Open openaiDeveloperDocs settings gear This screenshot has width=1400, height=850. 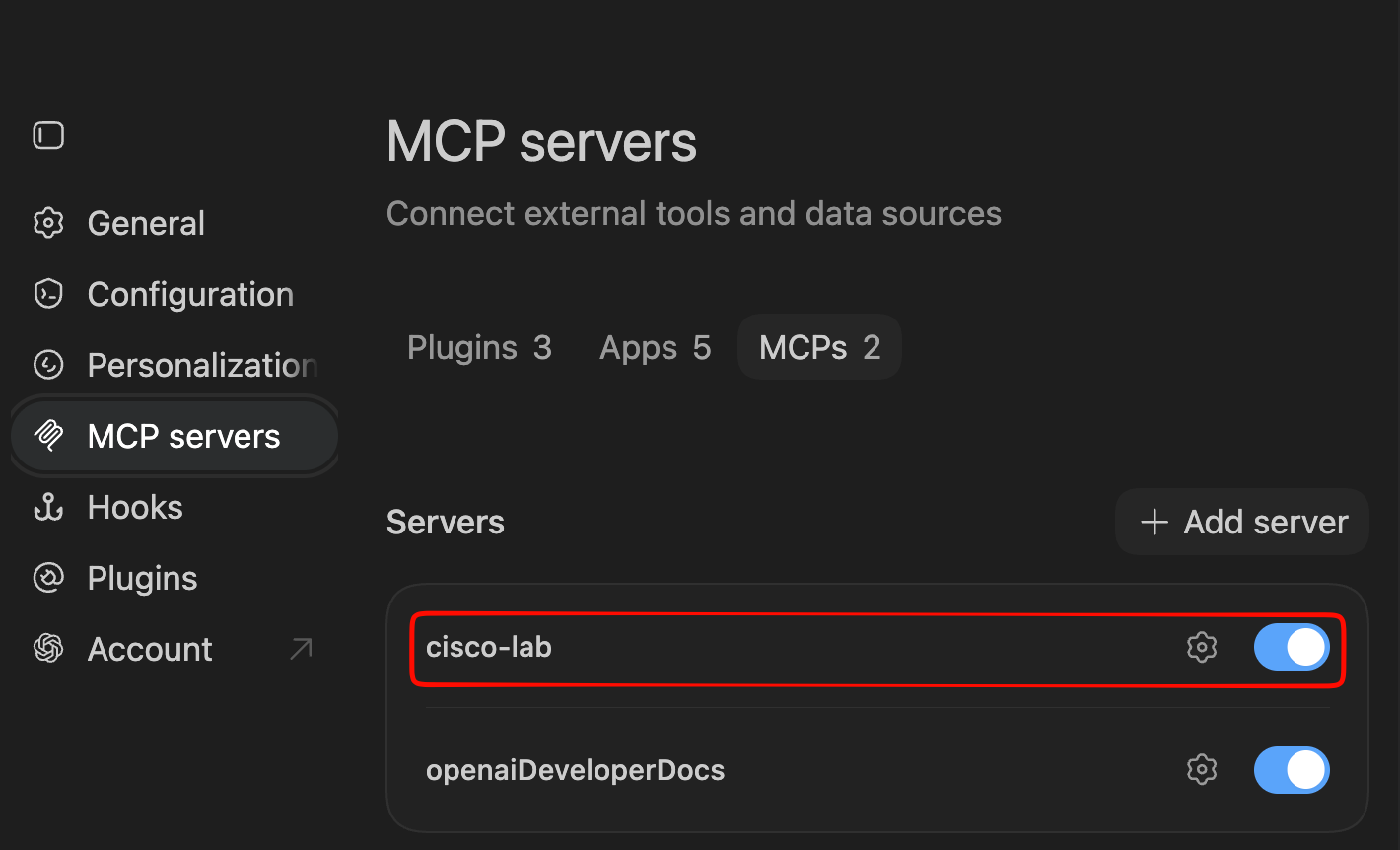1202,770
